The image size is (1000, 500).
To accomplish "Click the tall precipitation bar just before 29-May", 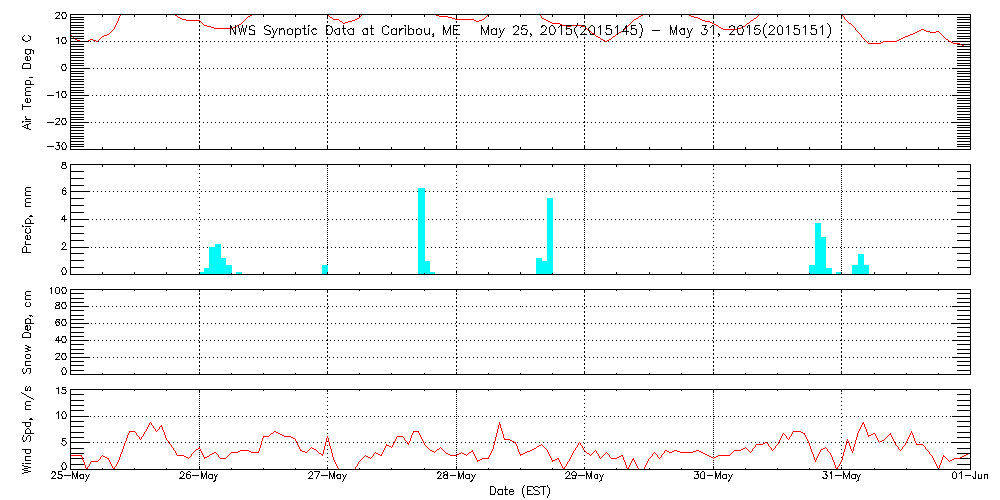I will pos(550,235).
